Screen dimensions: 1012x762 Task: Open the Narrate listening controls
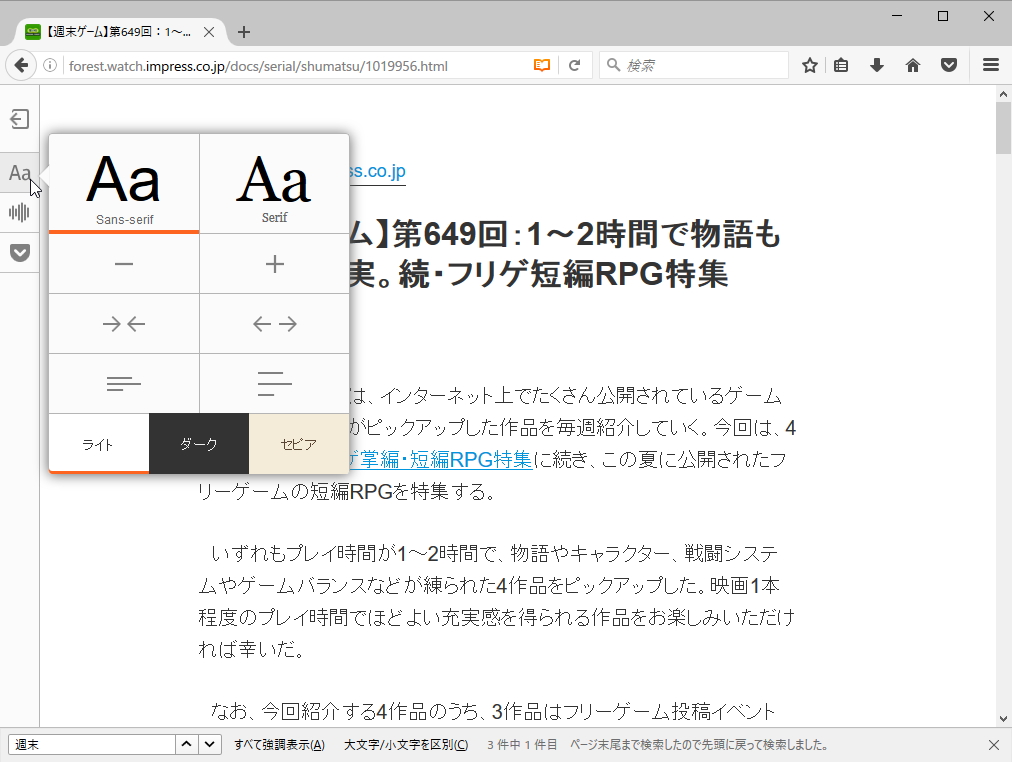(18, 212)
